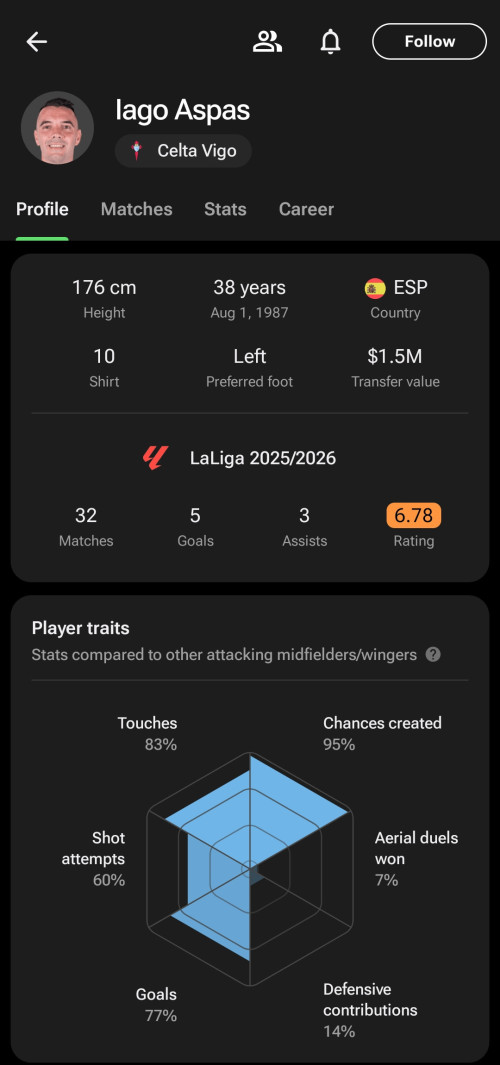Open the player traits help icon
Viewport: 500px width, 1065px height.
433,655
